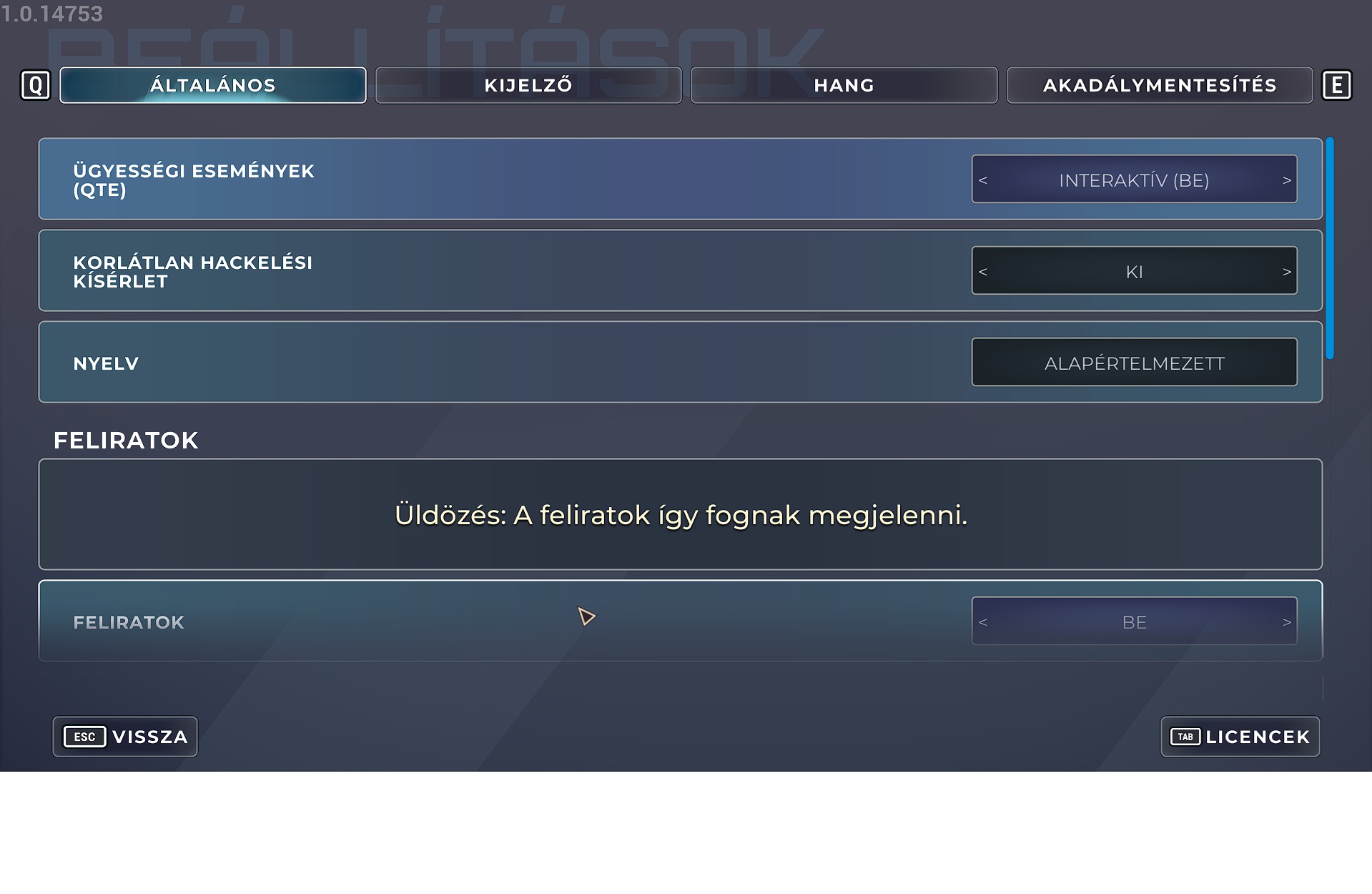
Task: Open the Akadálymentesítés tab
Action: 1159,85
